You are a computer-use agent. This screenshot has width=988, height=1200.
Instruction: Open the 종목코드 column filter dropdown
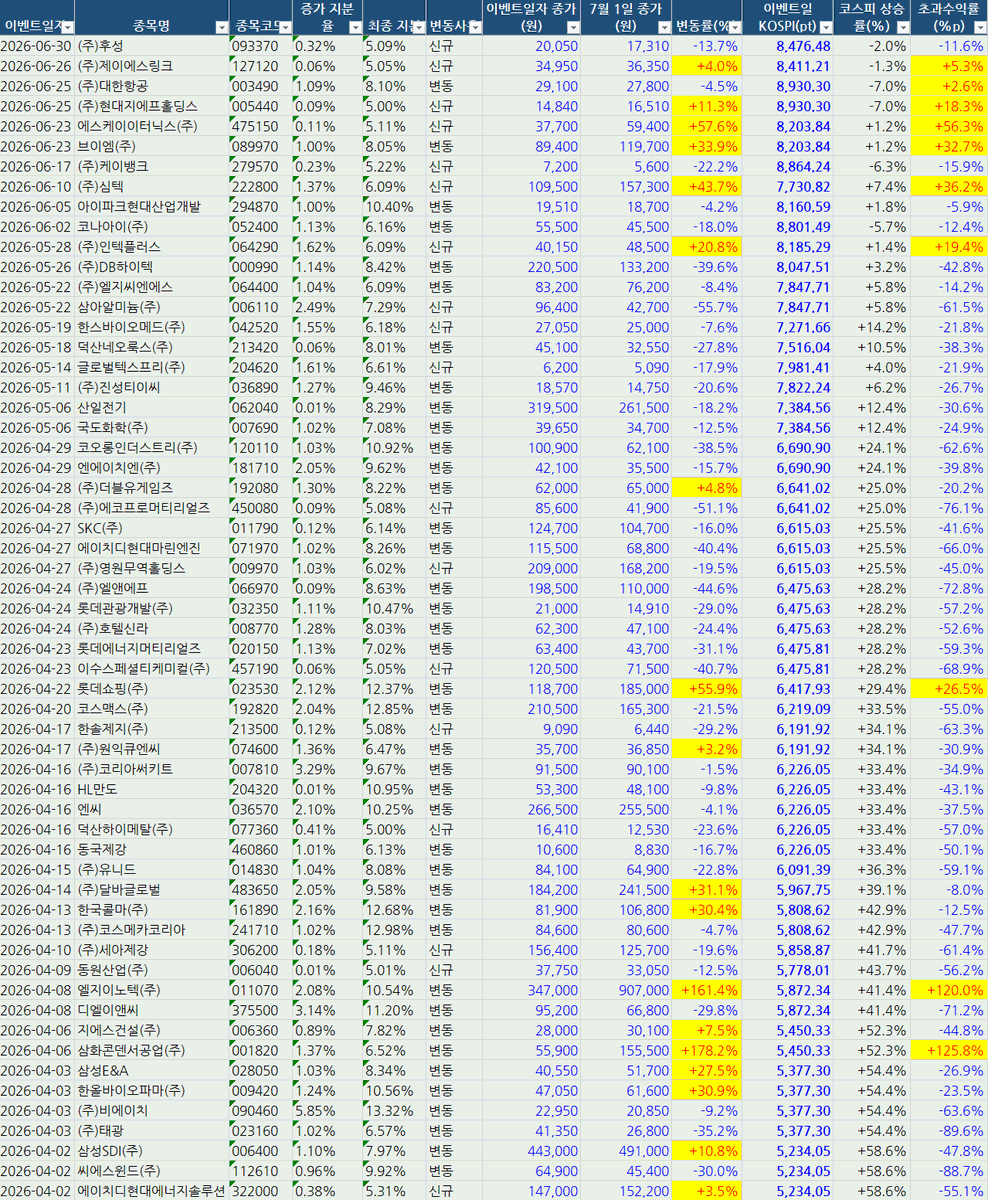(x=285, y=28)
